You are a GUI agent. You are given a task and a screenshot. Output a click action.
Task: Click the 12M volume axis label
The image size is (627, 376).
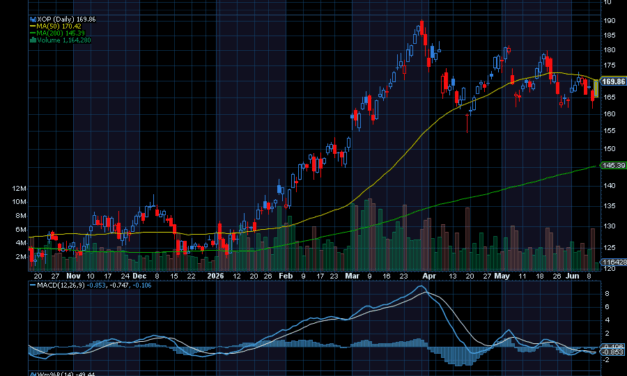pos(19,188)
